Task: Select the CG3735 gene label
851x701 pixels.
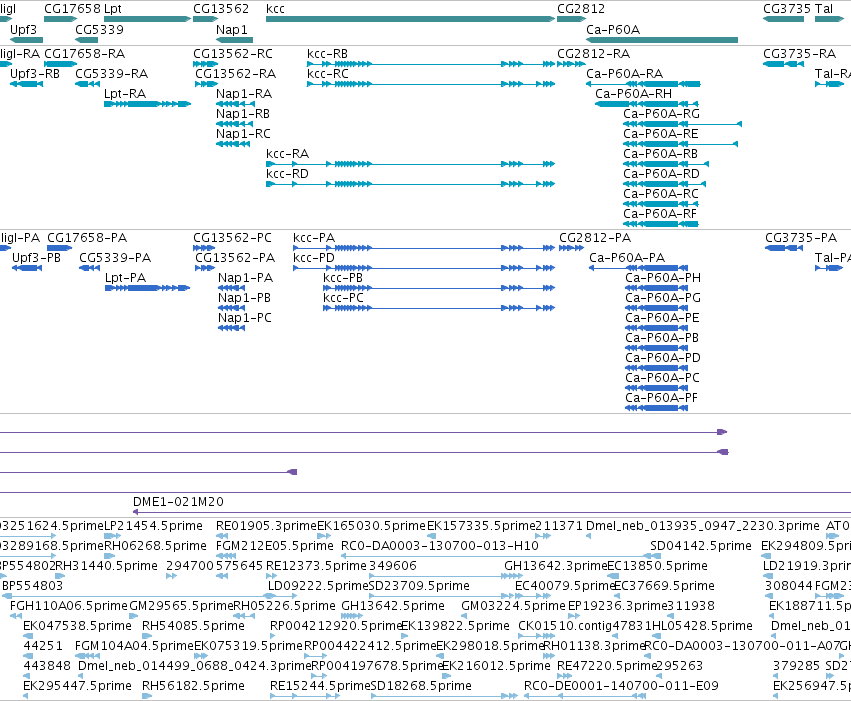Action: (x=786, y=9)
